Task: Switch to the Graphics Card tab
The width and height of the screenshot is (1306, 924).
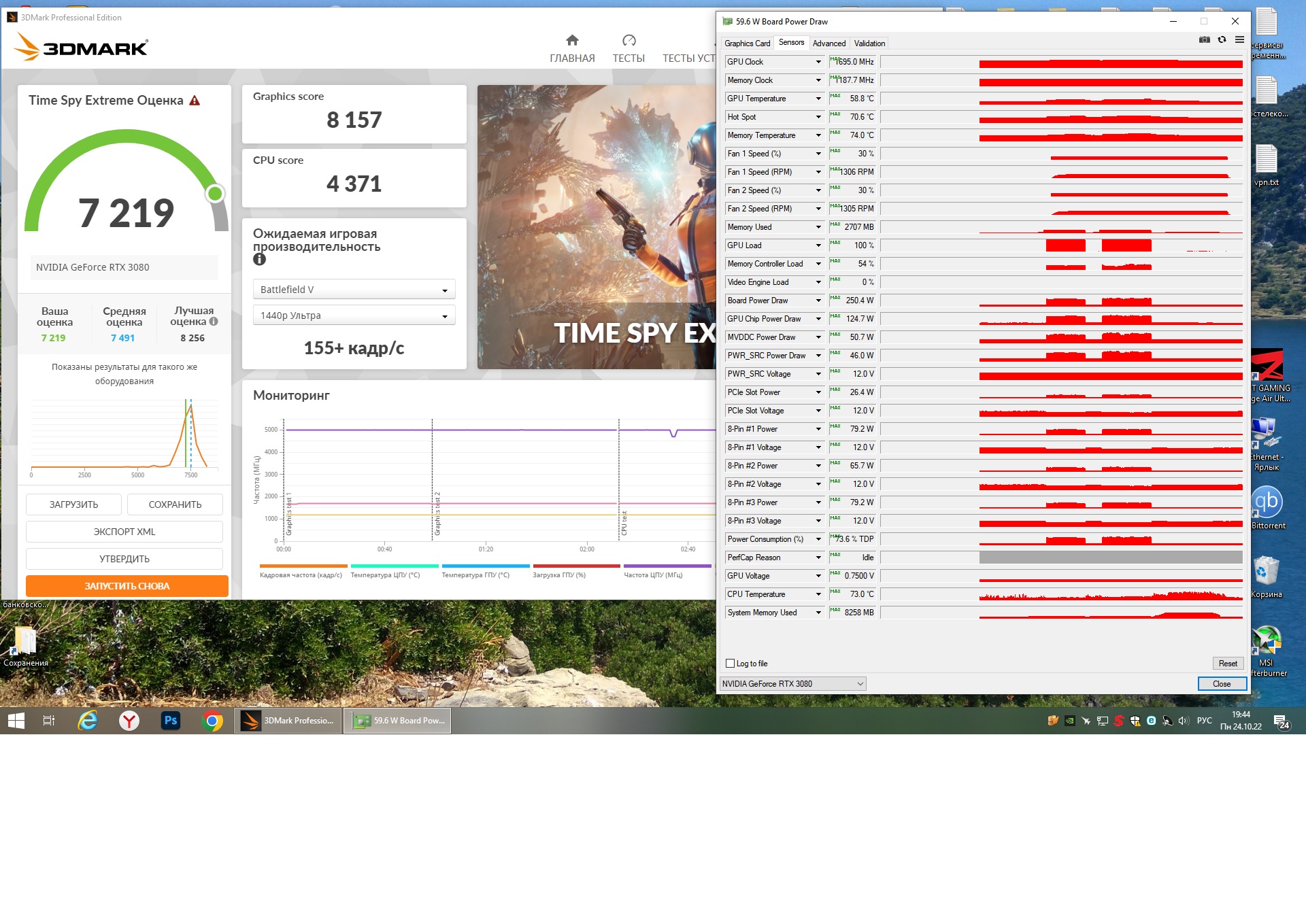Action: tap(747, 44)
